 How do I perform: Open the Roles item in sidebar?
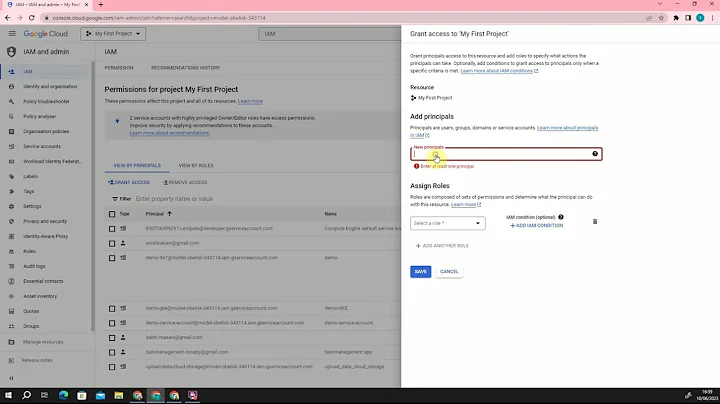click(x=29, y=251)
